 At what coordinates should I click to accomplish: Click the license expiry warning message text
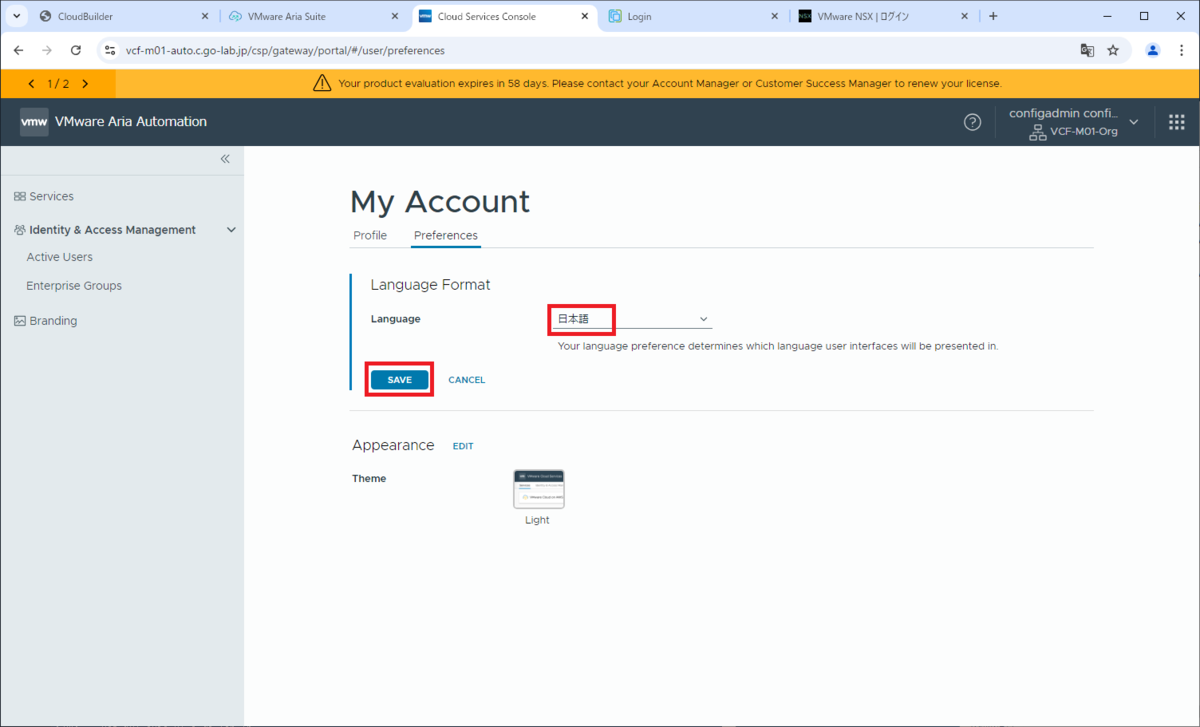(670, 84)
